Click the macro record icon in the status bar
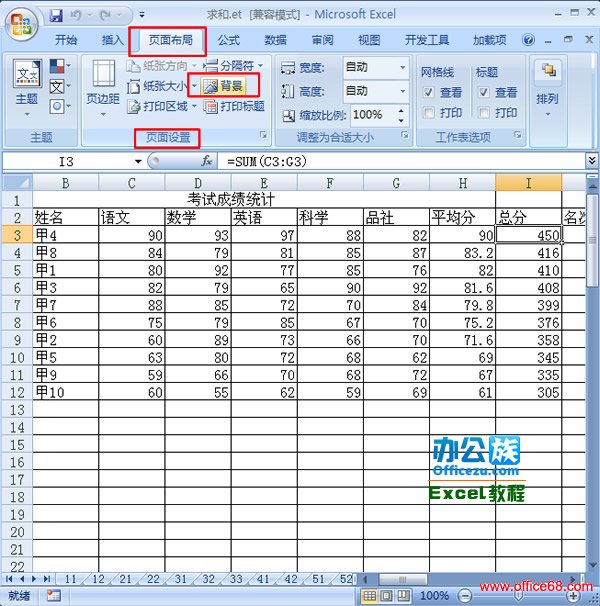This screenshot has width=600, height=606. (53, 596)
